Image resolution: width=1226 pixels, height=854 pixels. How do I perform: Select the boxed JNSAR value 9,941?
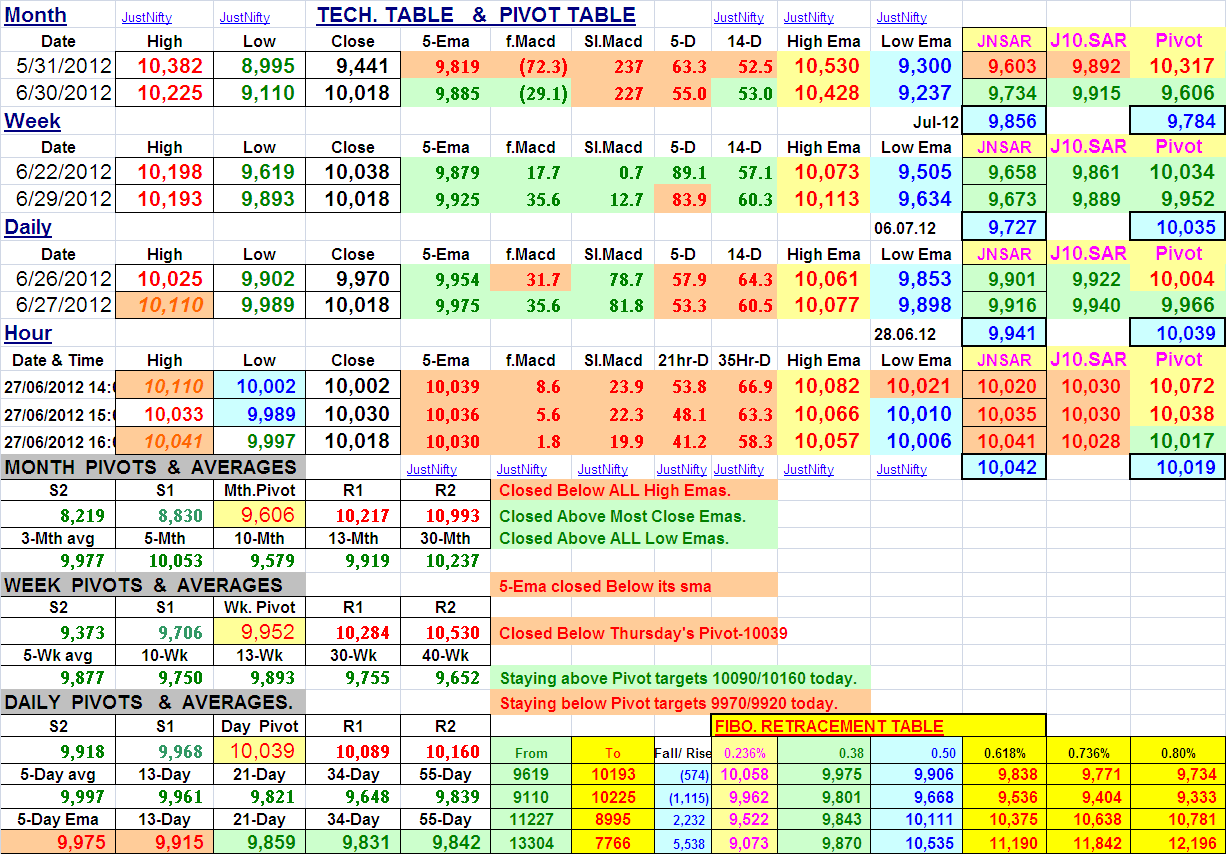(x=1004, y=333)
